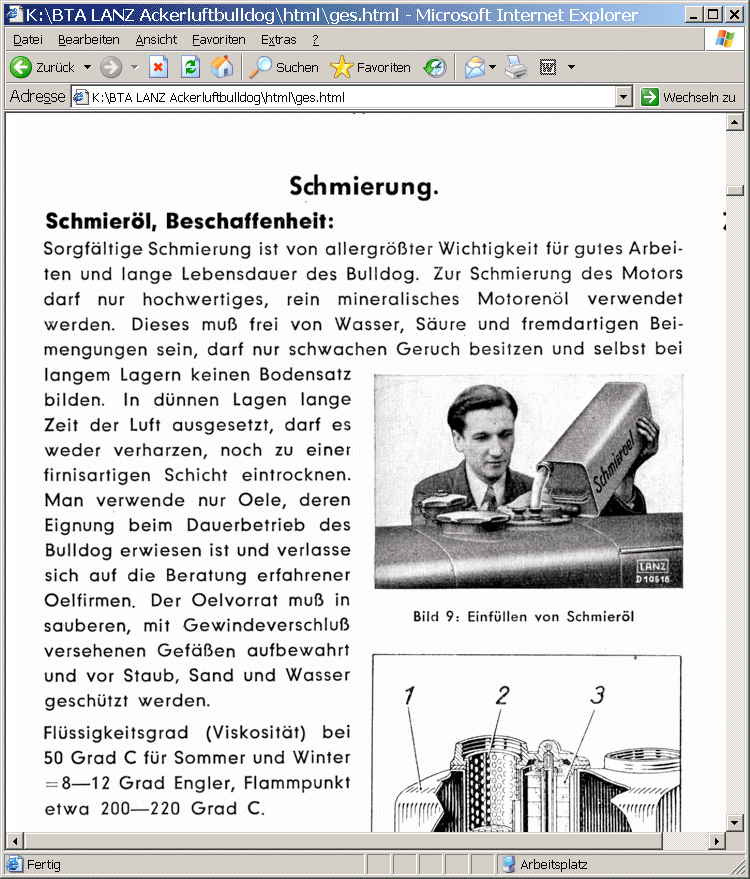Stop loading with the red X icon

pyautogui.click(x=158, y=67)
